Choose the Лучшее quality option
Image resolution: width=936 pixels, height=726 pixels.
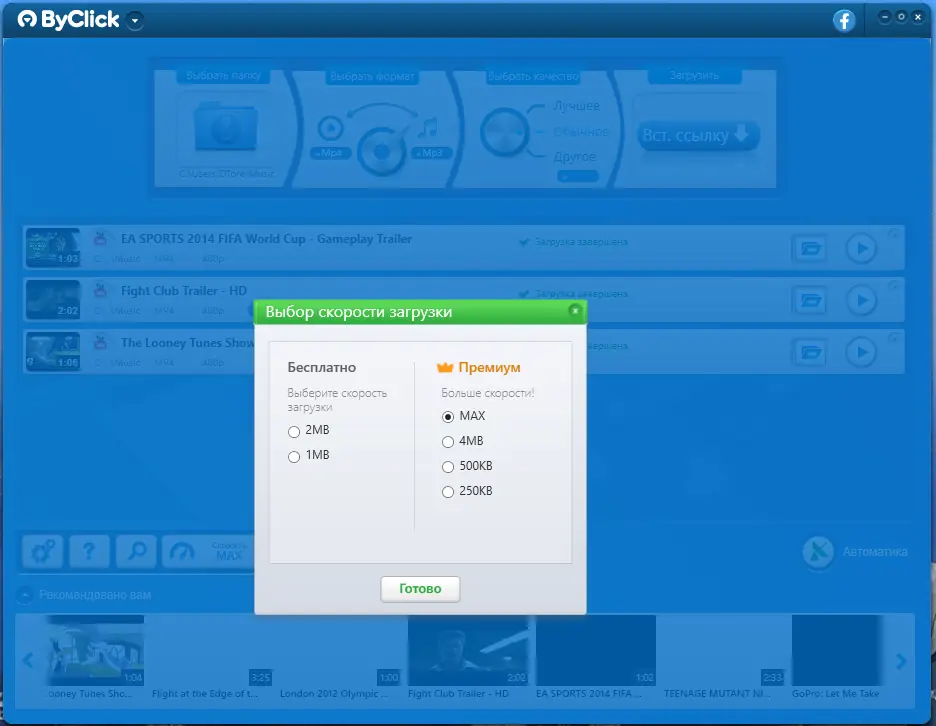pyautogui.click(x=577, y=106)
